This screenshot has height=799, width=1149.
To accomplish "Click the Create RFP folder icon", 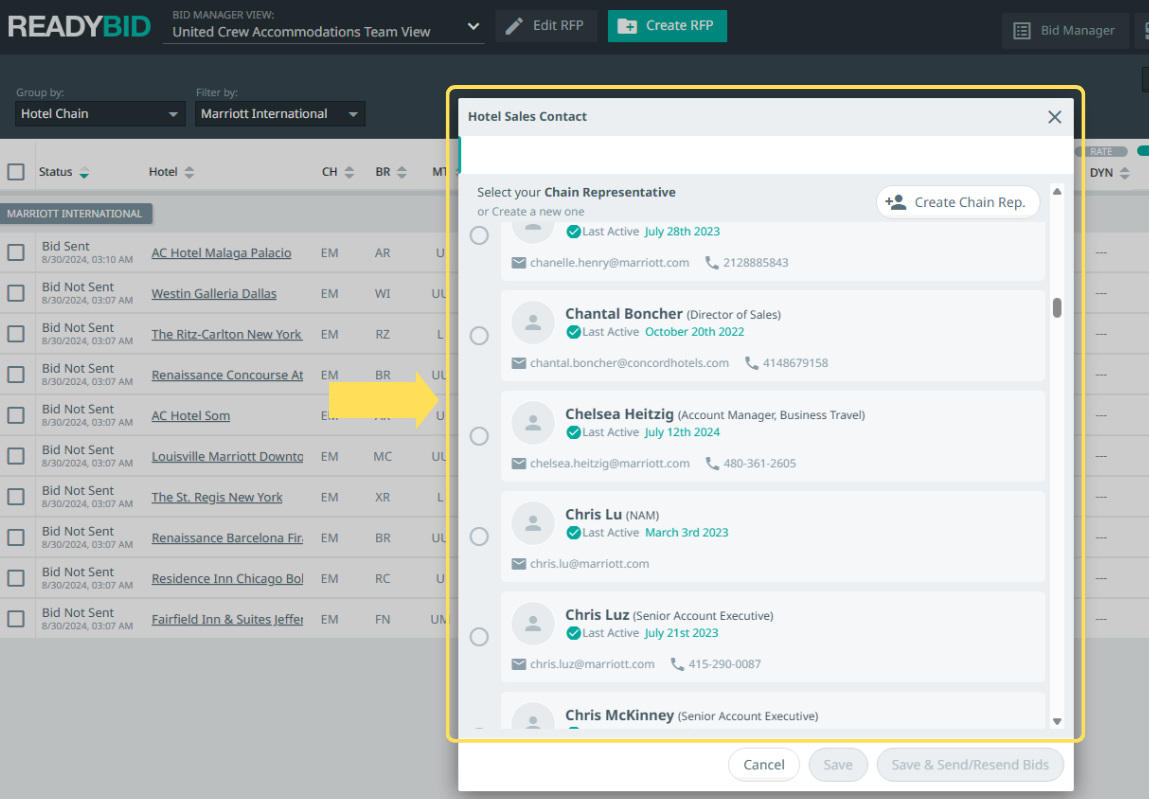I will tap(627, 26).
